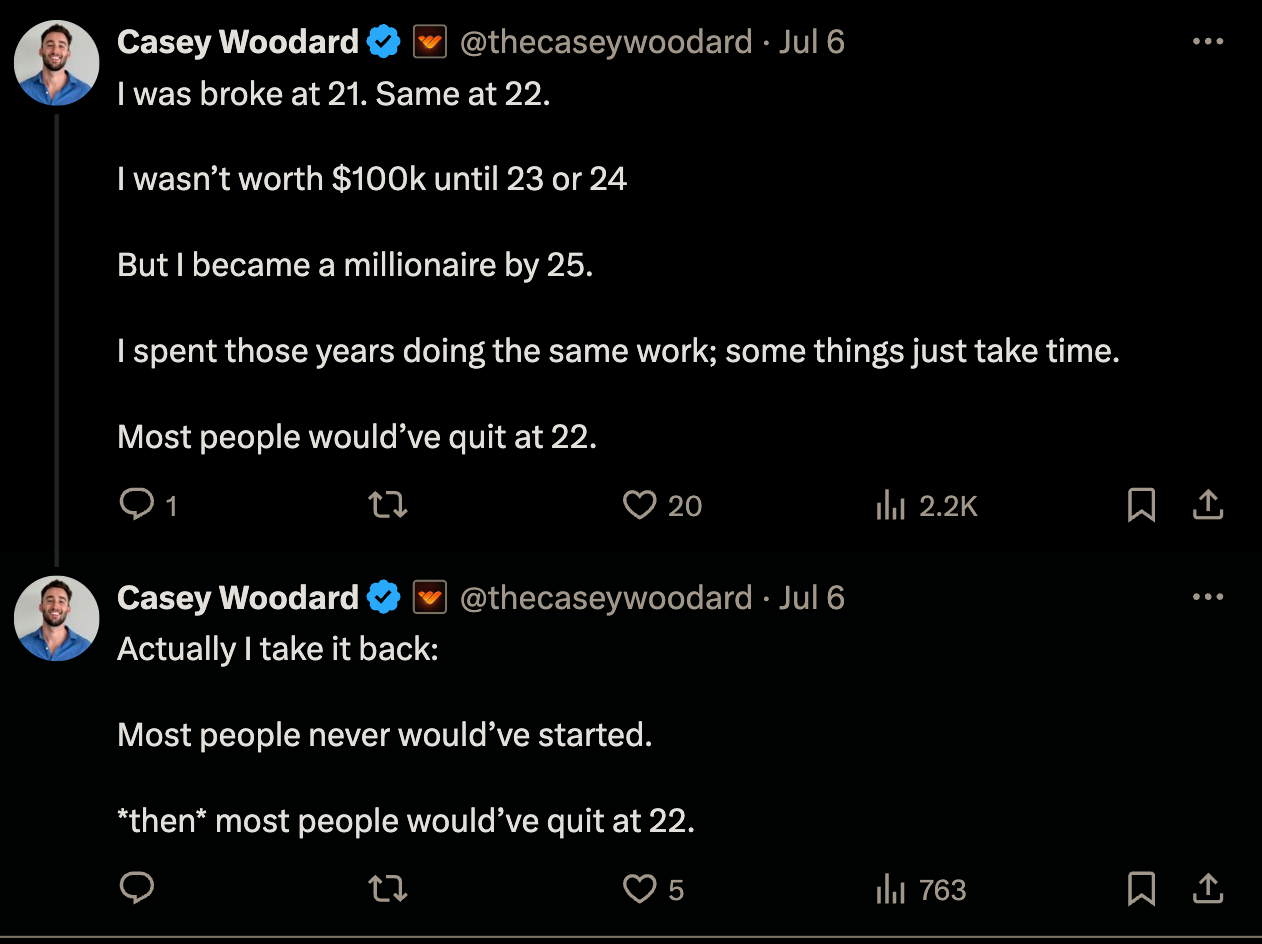Open more options menu on first tweet
Viewport: 1262px width, 944px height.
1209,40
